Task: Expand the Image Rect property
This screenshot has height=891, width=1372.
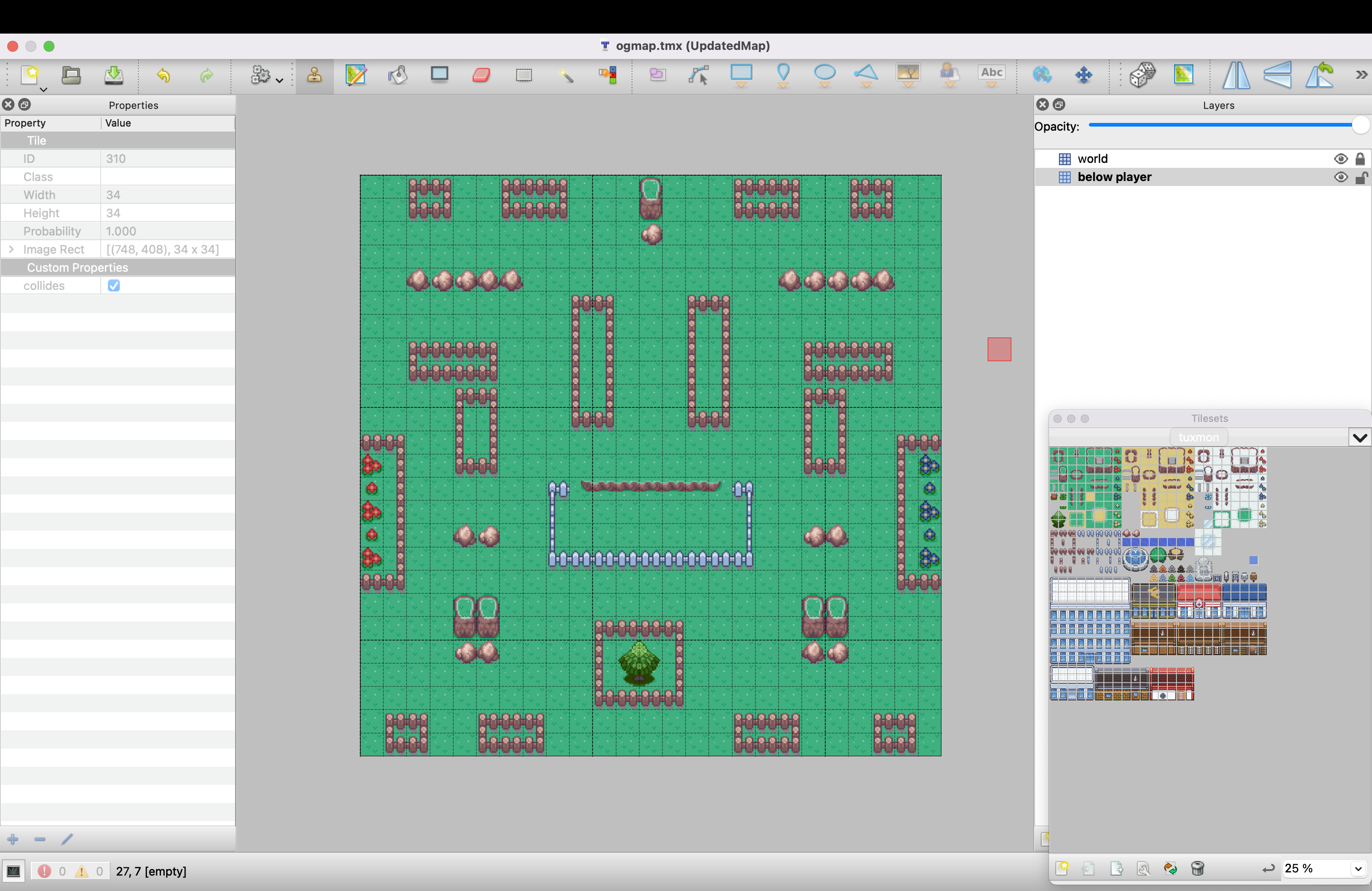Action: [x=11, y=250]
